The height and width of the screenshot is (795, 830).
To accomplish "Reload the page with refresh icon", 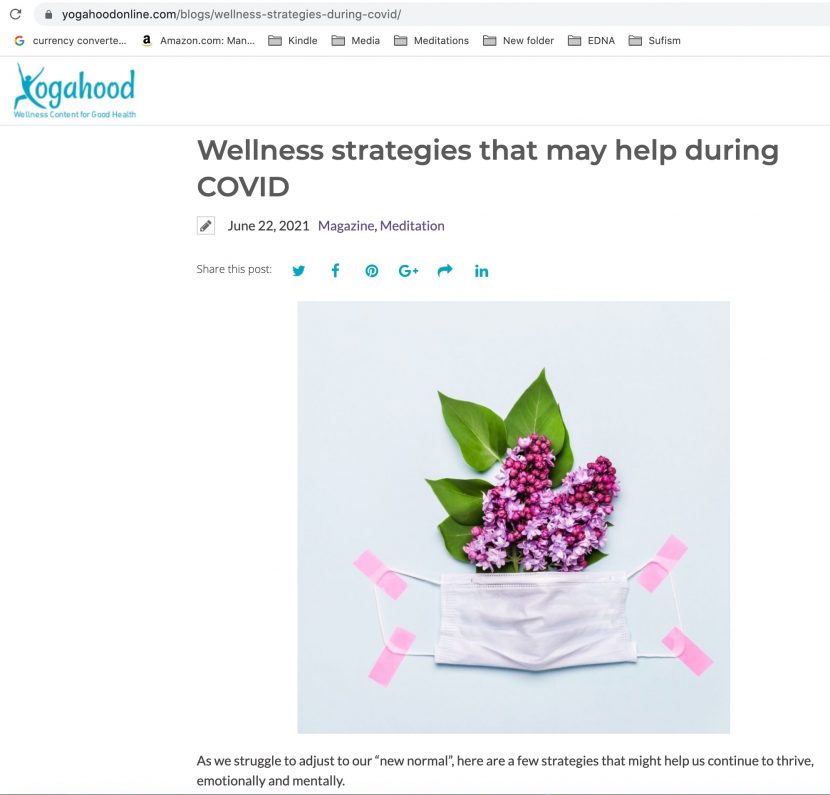I will click(x=15, y=14).
